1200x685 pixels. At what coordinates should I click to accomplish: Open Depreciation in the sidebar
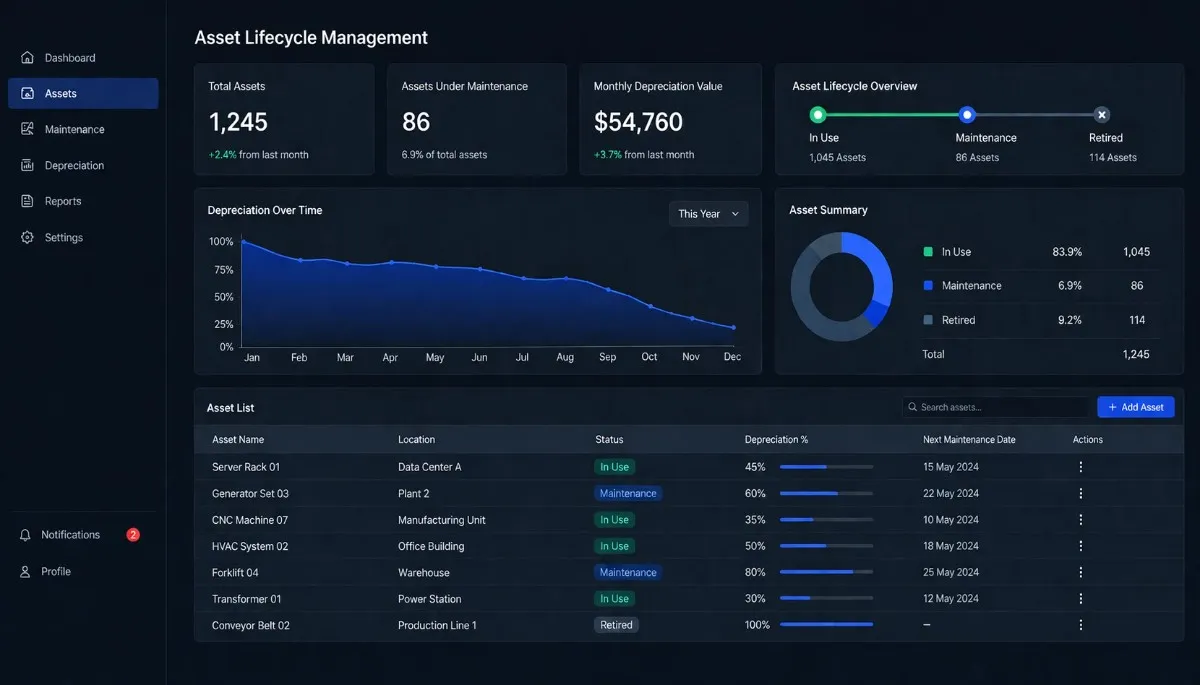[x=83, y=166]
